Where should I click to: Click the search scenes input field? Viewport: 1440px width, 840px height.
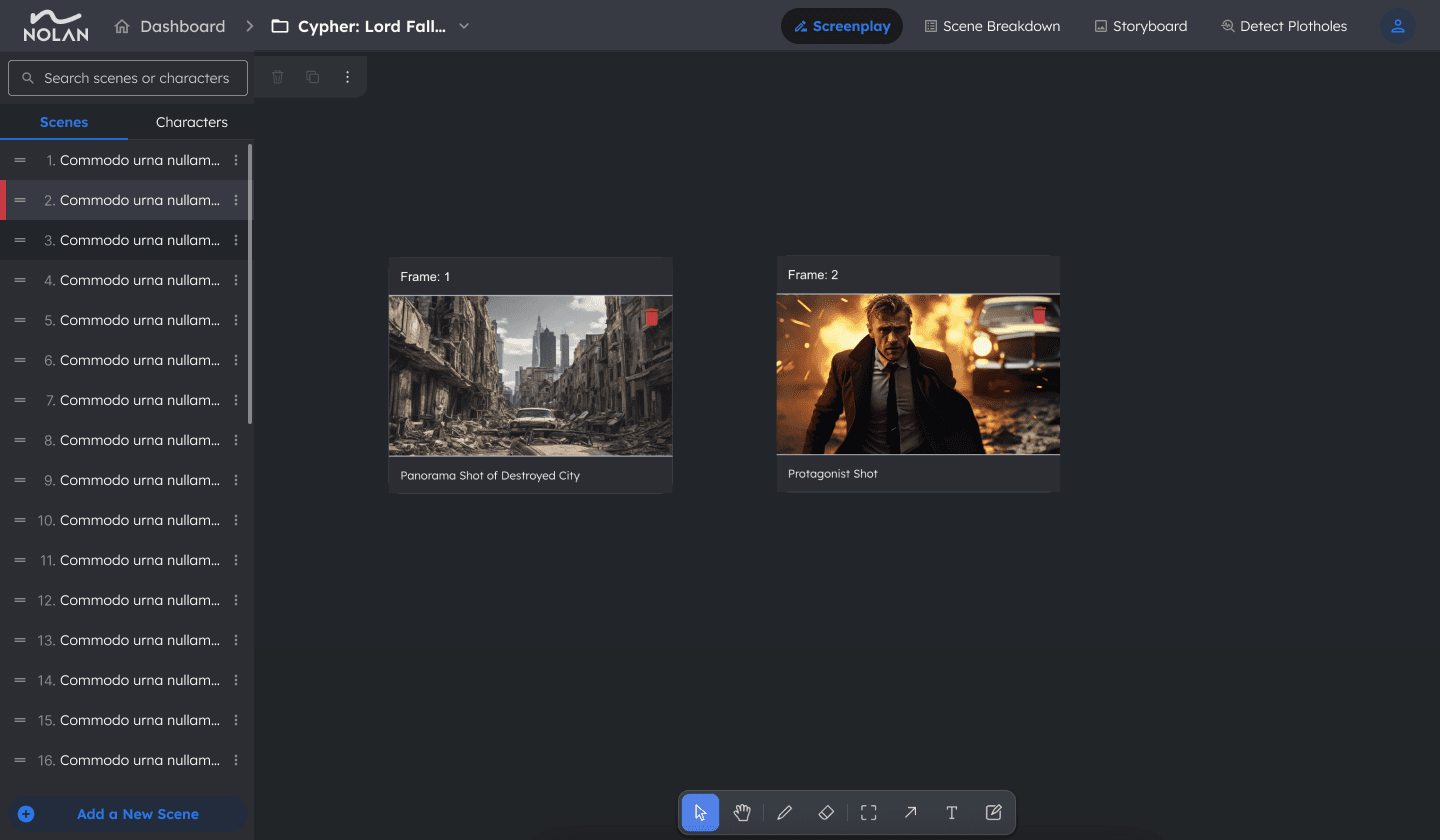point(127,77)
